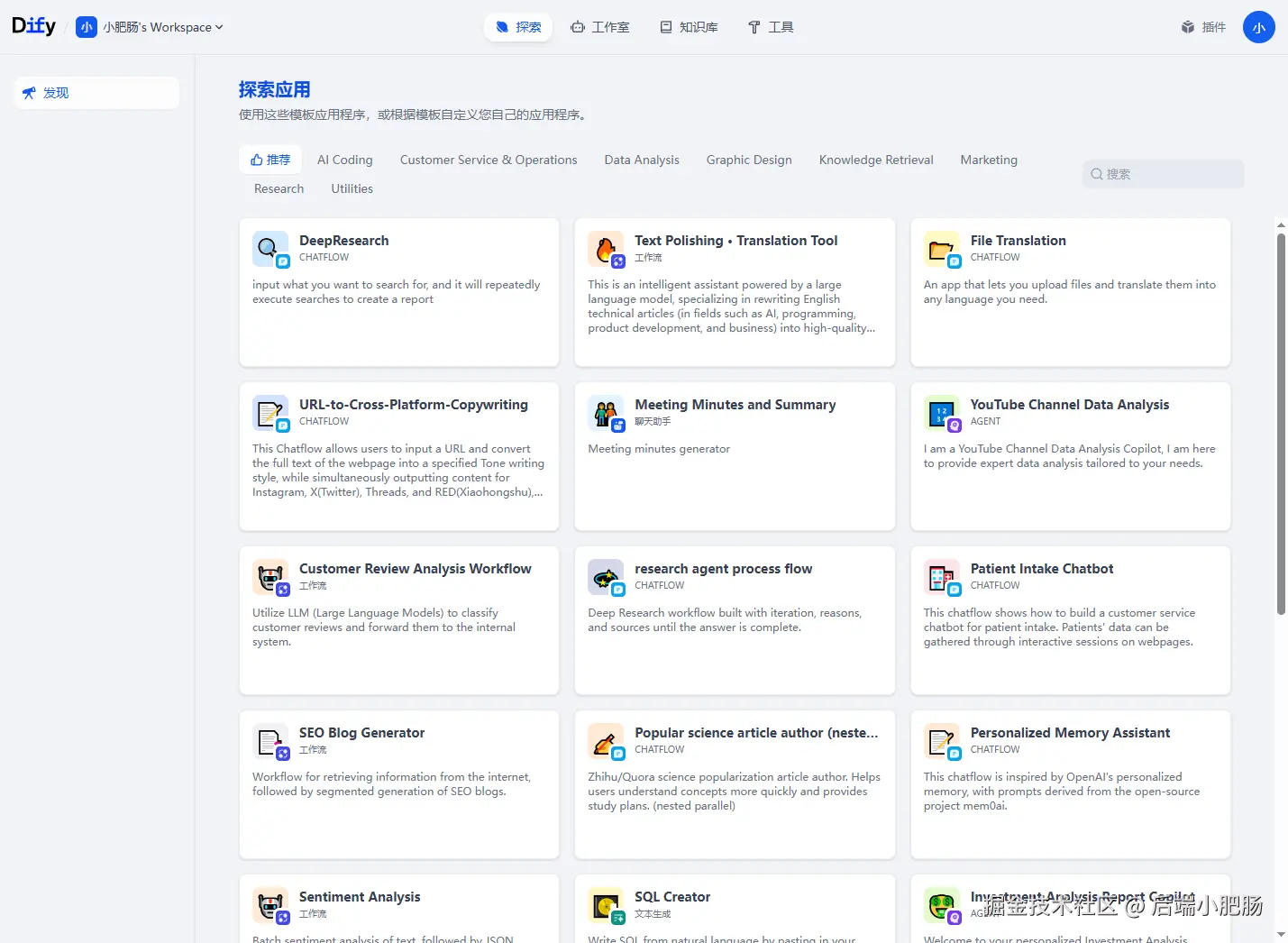Select the 探索 tab in top navigation
The width and height of the screenshot is (1288, 943).
[518, 27]
